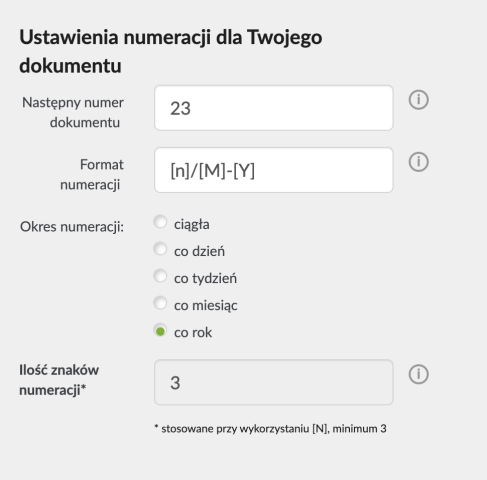Image resolution: width=487 pixels, height=480 pixels.
Task: Focus the next document number field showing 23
Action: click(274, 108)
